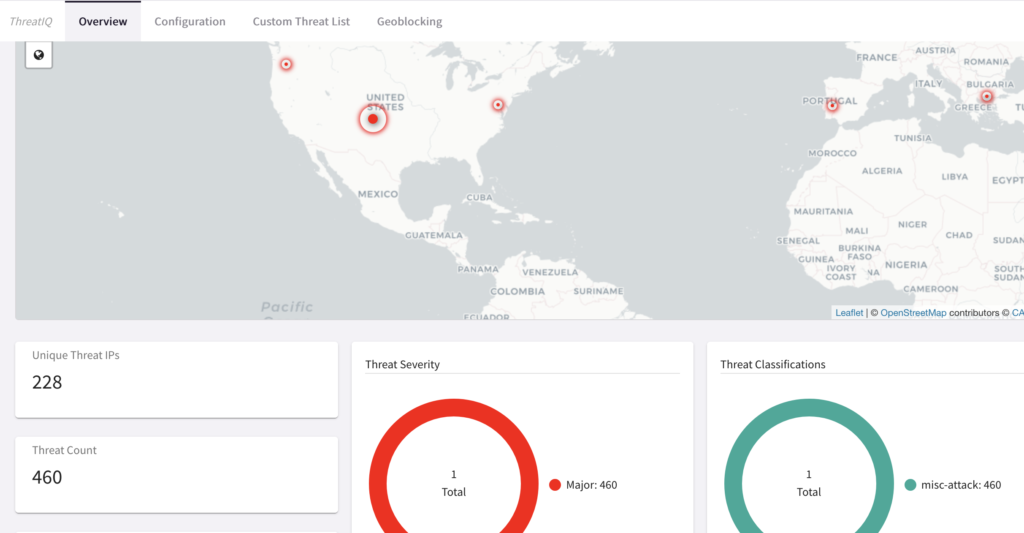The height and width of the screenshot is (533, 1024).
Task: Click the Unique Threat IPs card
Action: (176, 380)
